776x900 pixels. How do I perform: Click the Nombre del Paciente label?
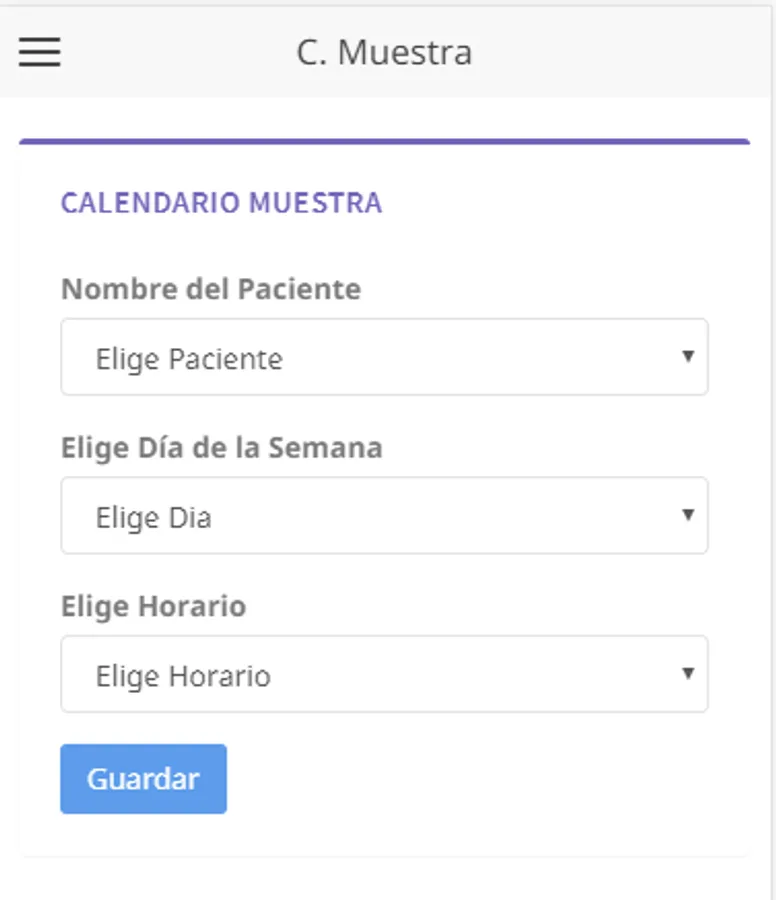click(x=211, y=289)
